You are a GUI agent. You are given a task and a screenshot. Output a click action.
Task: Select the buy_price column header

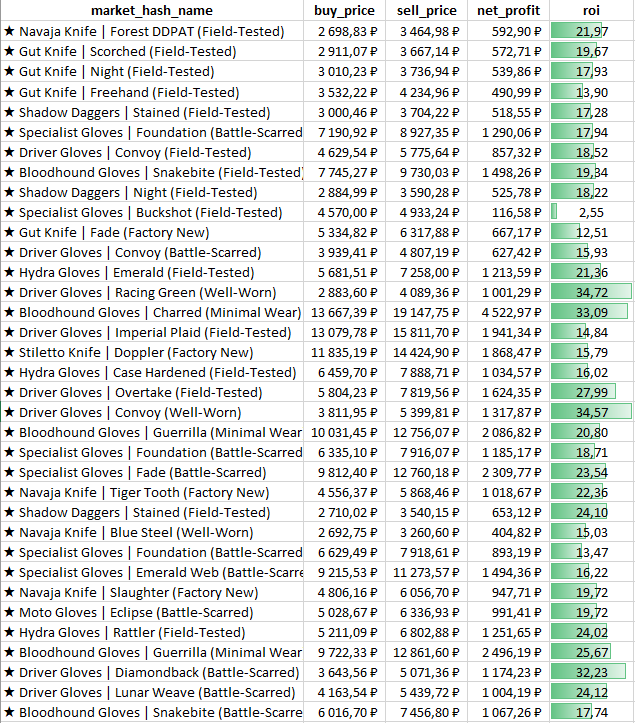pos(344,11)
